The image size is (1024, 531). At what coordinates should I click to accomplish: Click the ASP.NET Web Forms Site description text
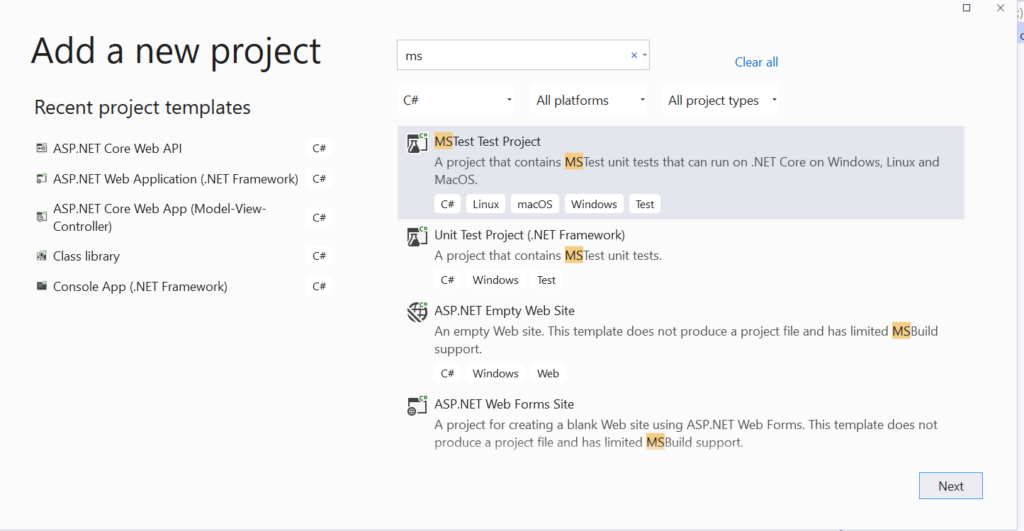coord(686,433)
